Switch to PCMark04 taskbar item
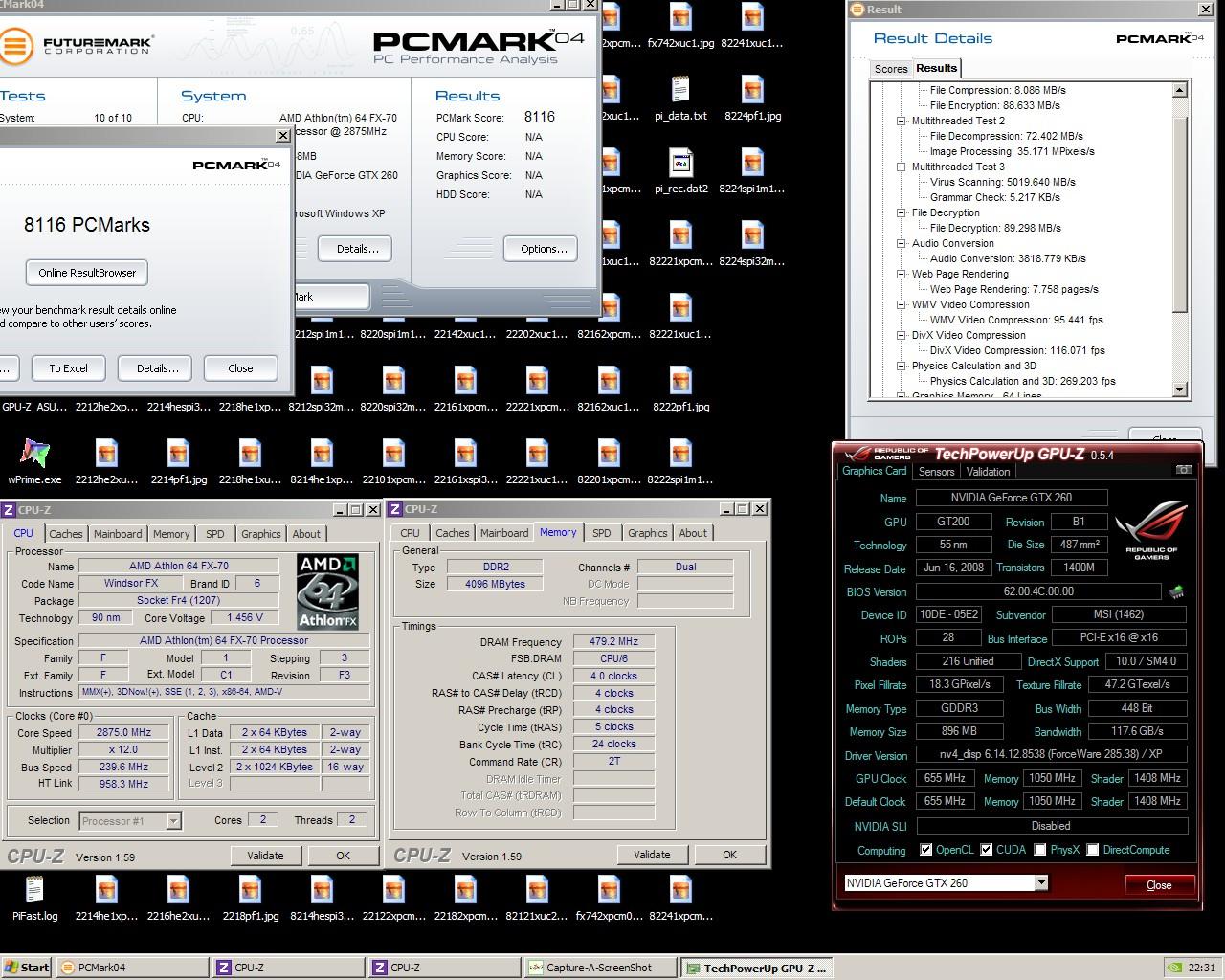Viewport: 1225px width, 980px height. click(133, 968)
